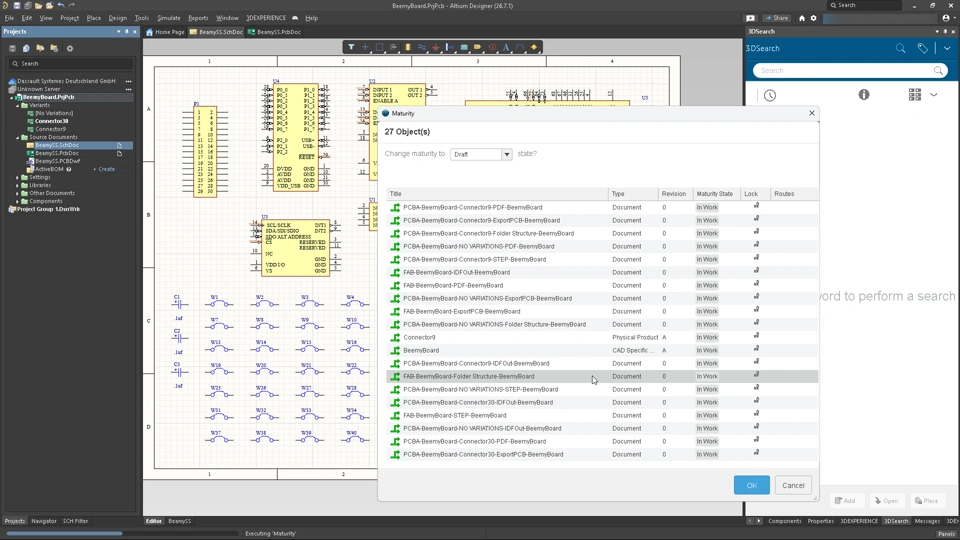Click the compile project icon in the Projects panel toolbar
The height and width of the screenshot is (540, 960).
pos(26,48)
